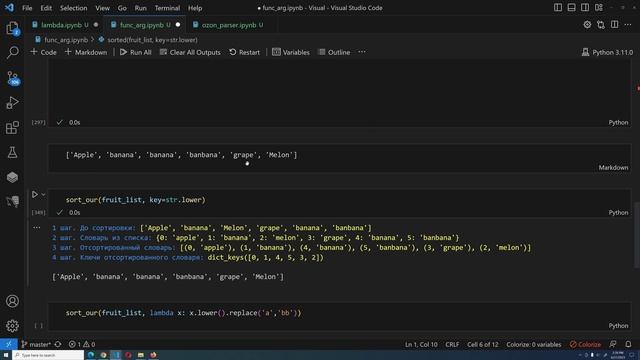Open the live share icon in activity bar
Screen dimensions: 640x360
[x=12, y=201]
